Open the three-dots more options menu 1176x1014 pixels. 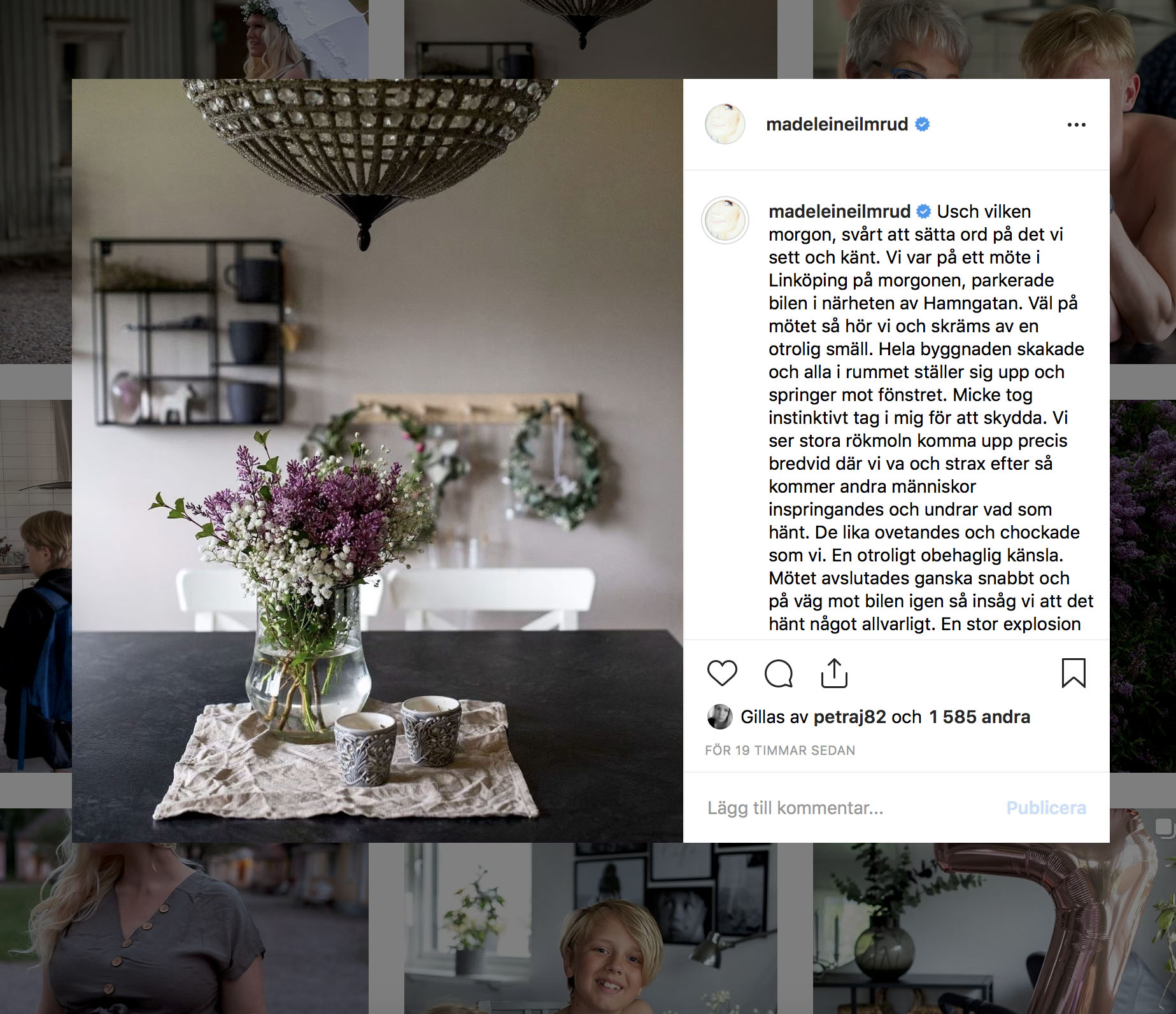click(x=1076, y=125)
